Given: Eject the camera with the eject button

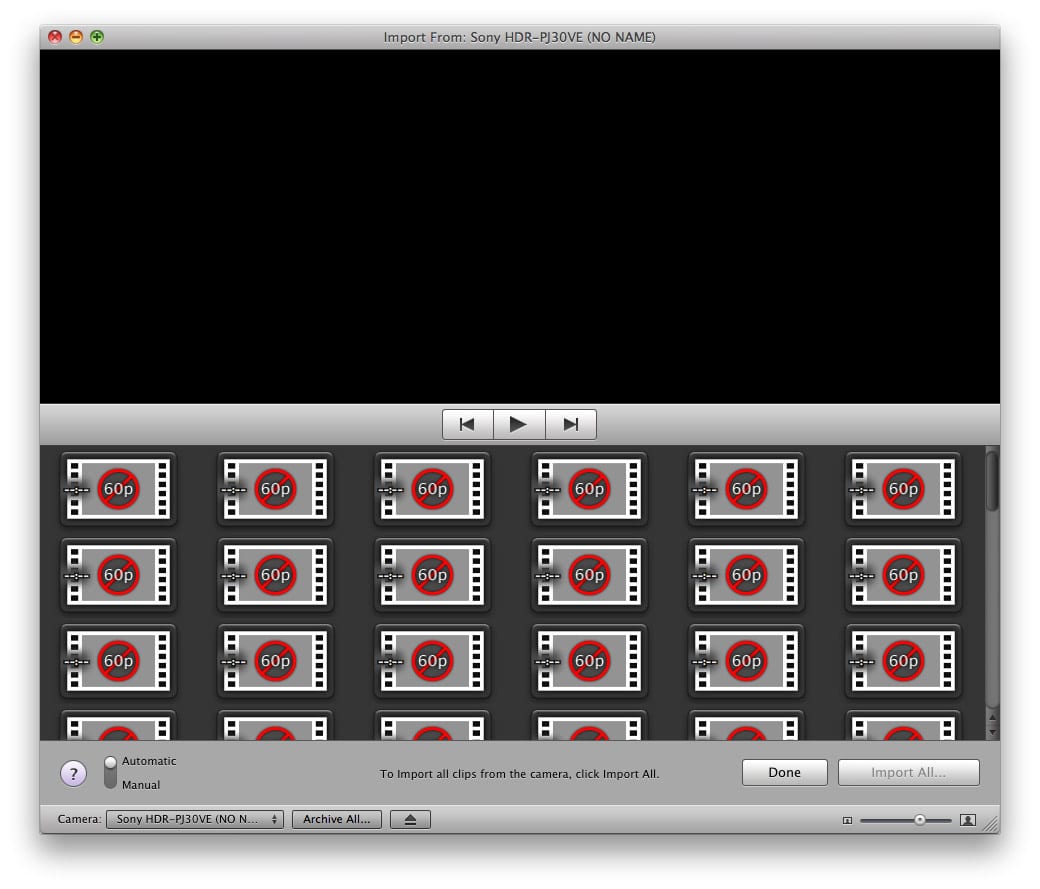Looking at the screenshot, I should (410, 819).
